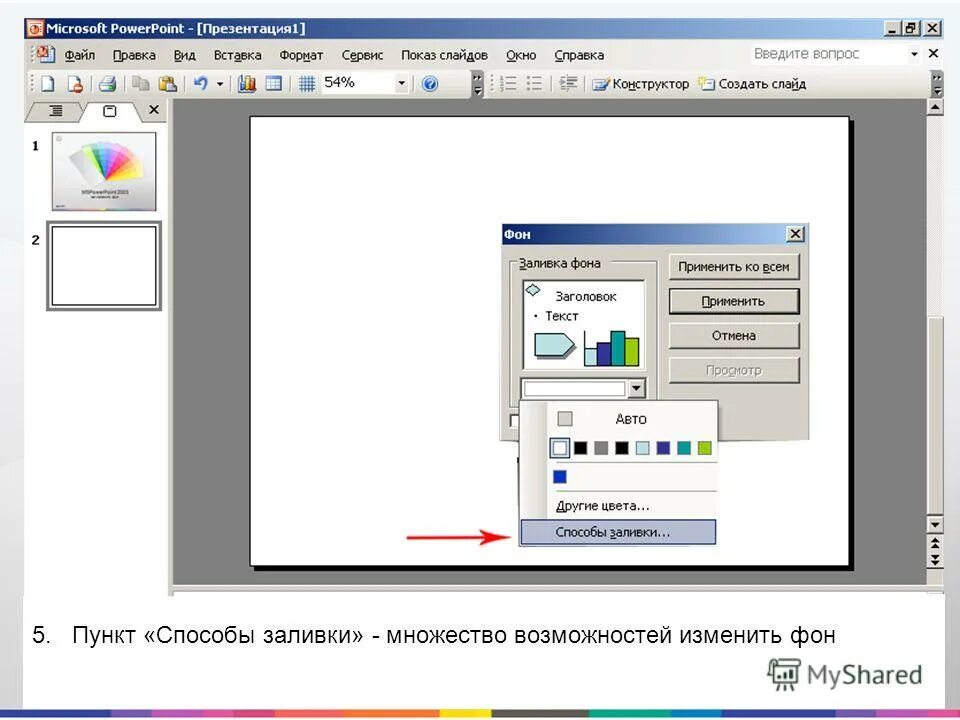Image resolution: width=960 pixels, height=720 pixels.
Task: Select Способы заливки... menu entry
Action: 612,533
